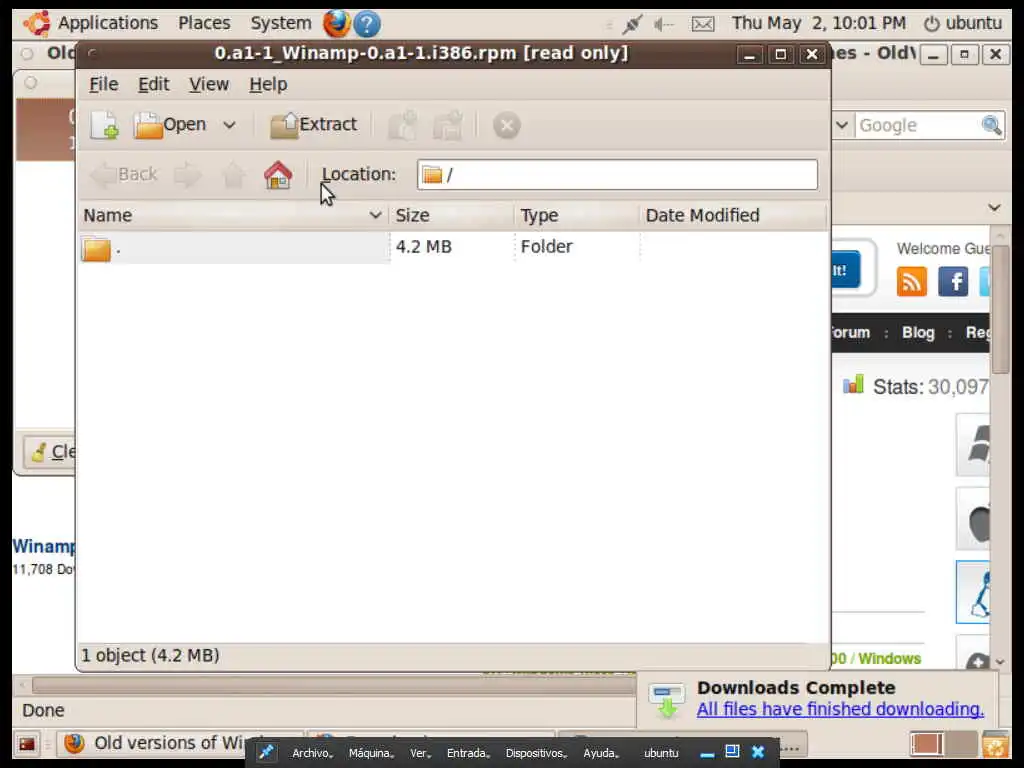Click Firefox search magnifier icon
1024x768 pixels.
991,125
